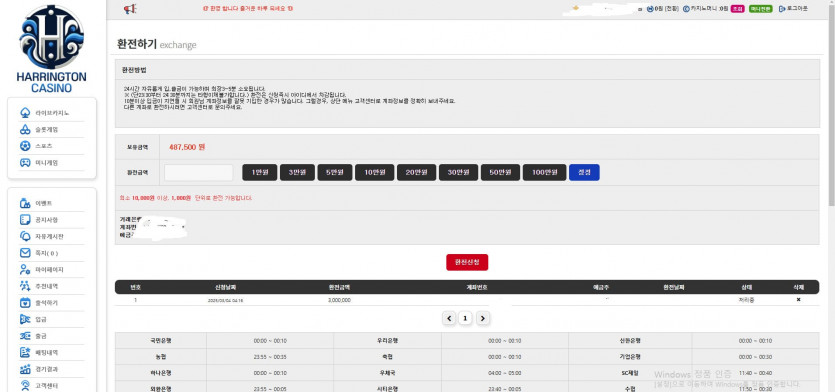Open the messages envelope icon
The image size is (835, 392).
tap(25, 253)
